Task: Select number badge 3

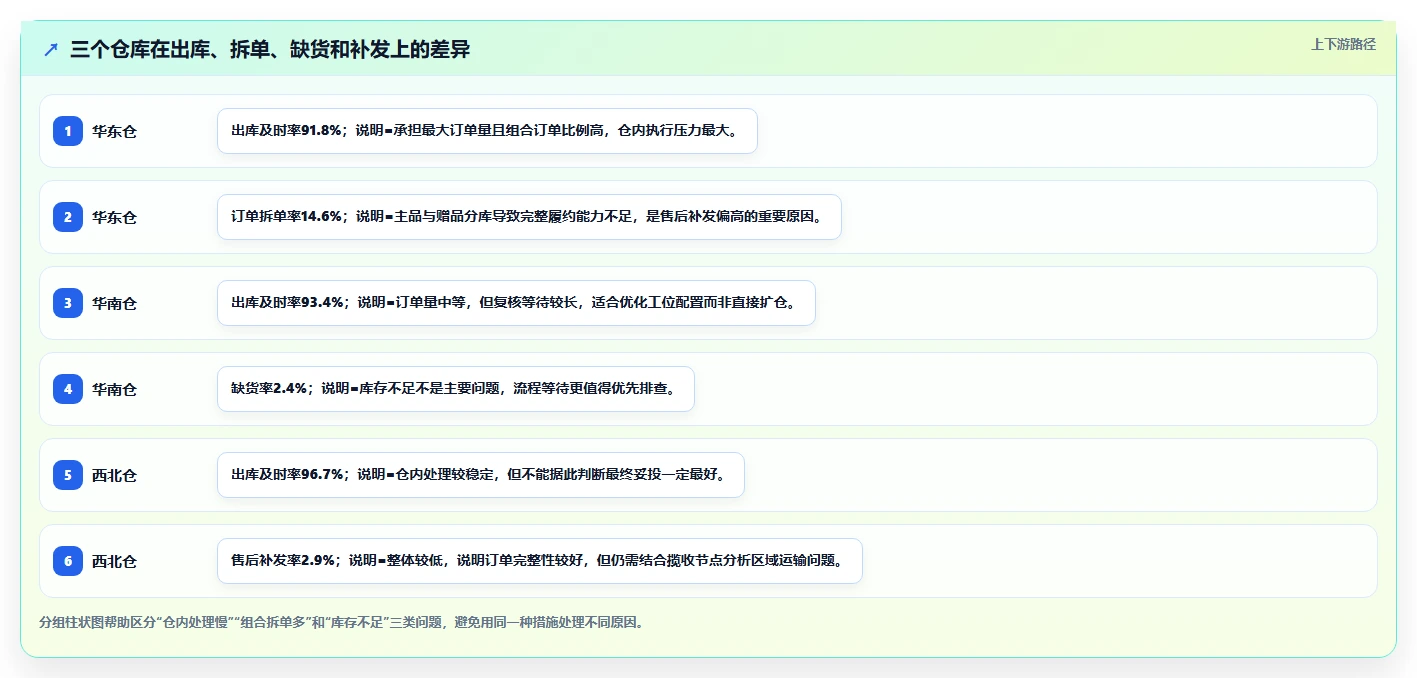Action: [68, 303]
